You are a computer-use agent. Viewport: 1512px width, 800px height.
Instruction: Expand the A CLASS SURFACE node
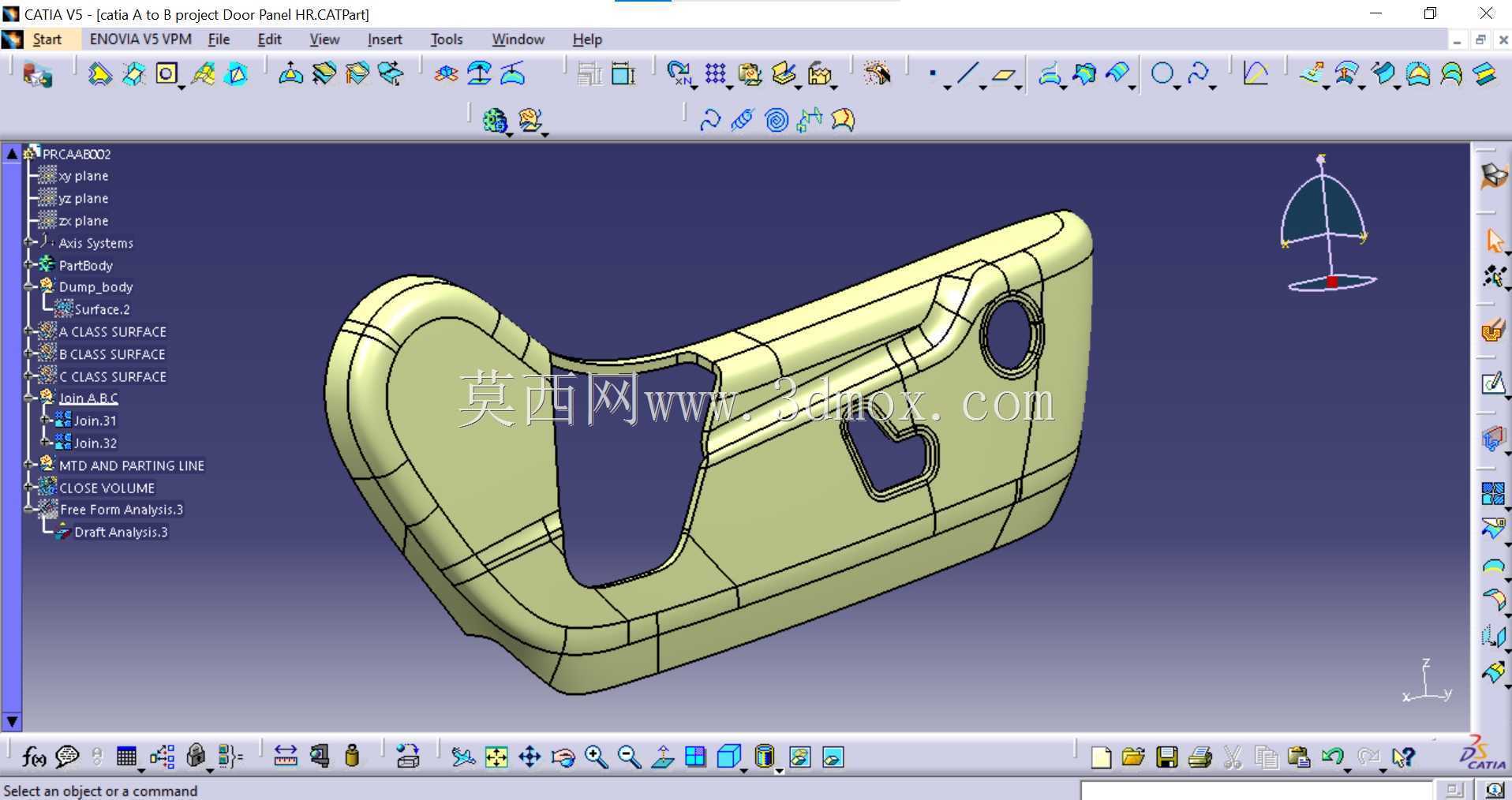[x=29, y=331]
